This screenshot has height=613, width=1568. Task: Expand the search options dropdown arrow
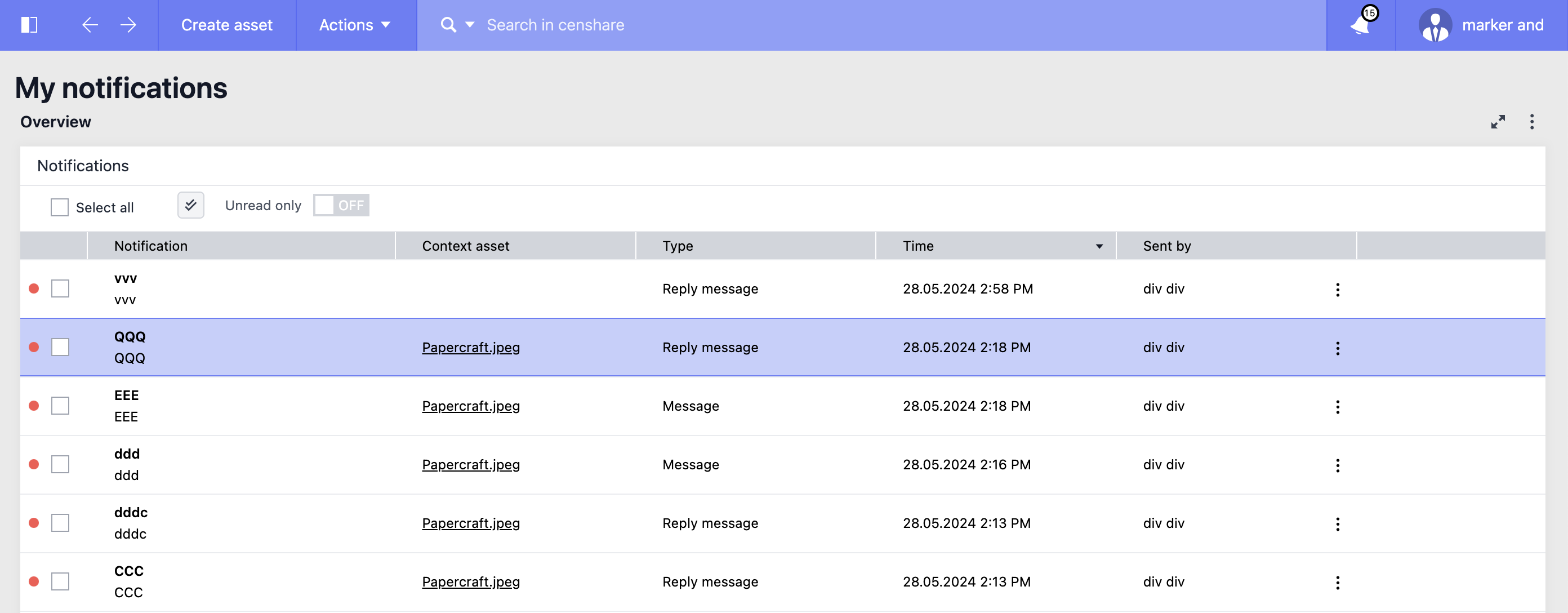point(470,25)
